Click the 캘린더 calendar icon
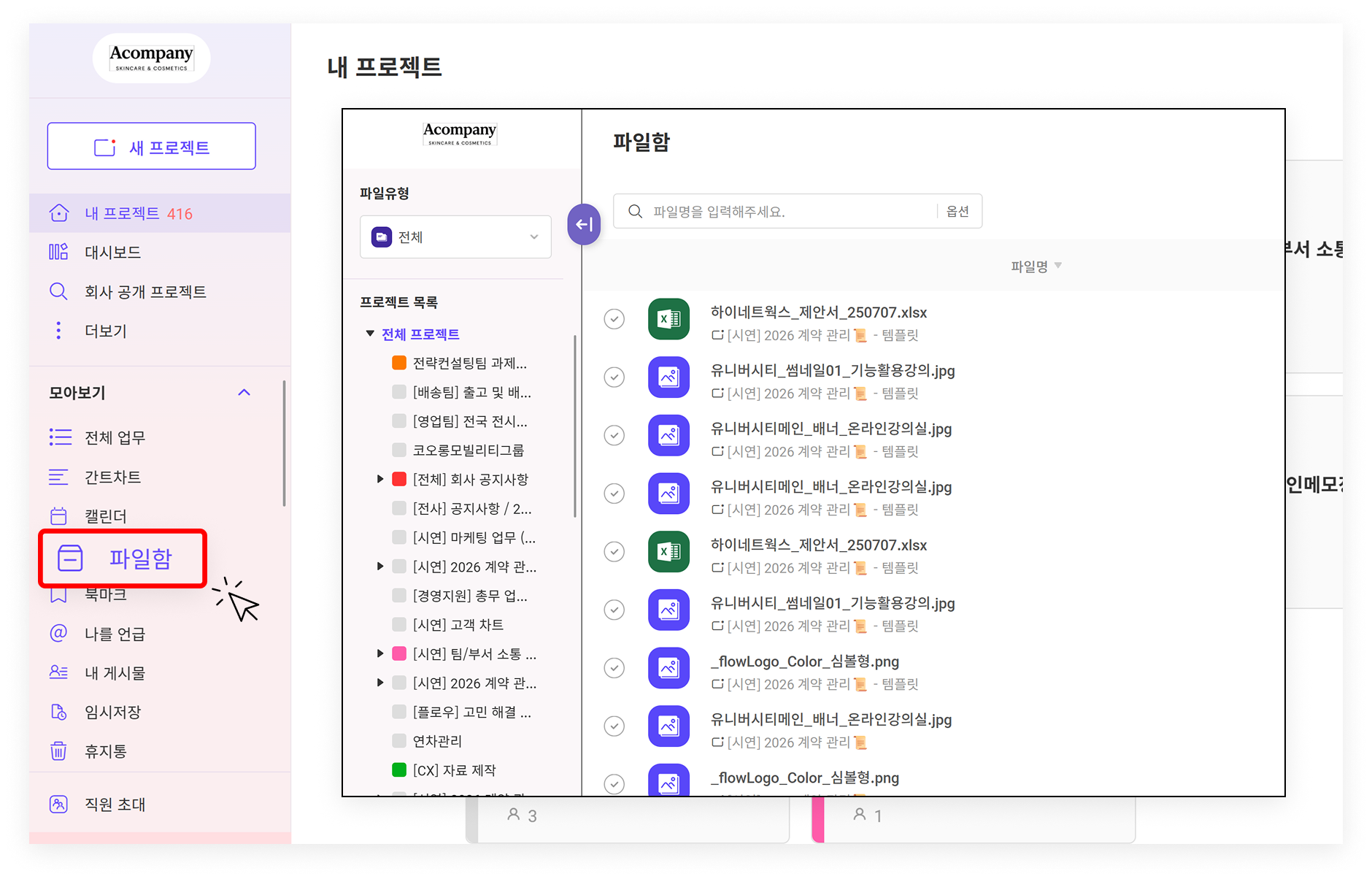 (x=58, y=516)
